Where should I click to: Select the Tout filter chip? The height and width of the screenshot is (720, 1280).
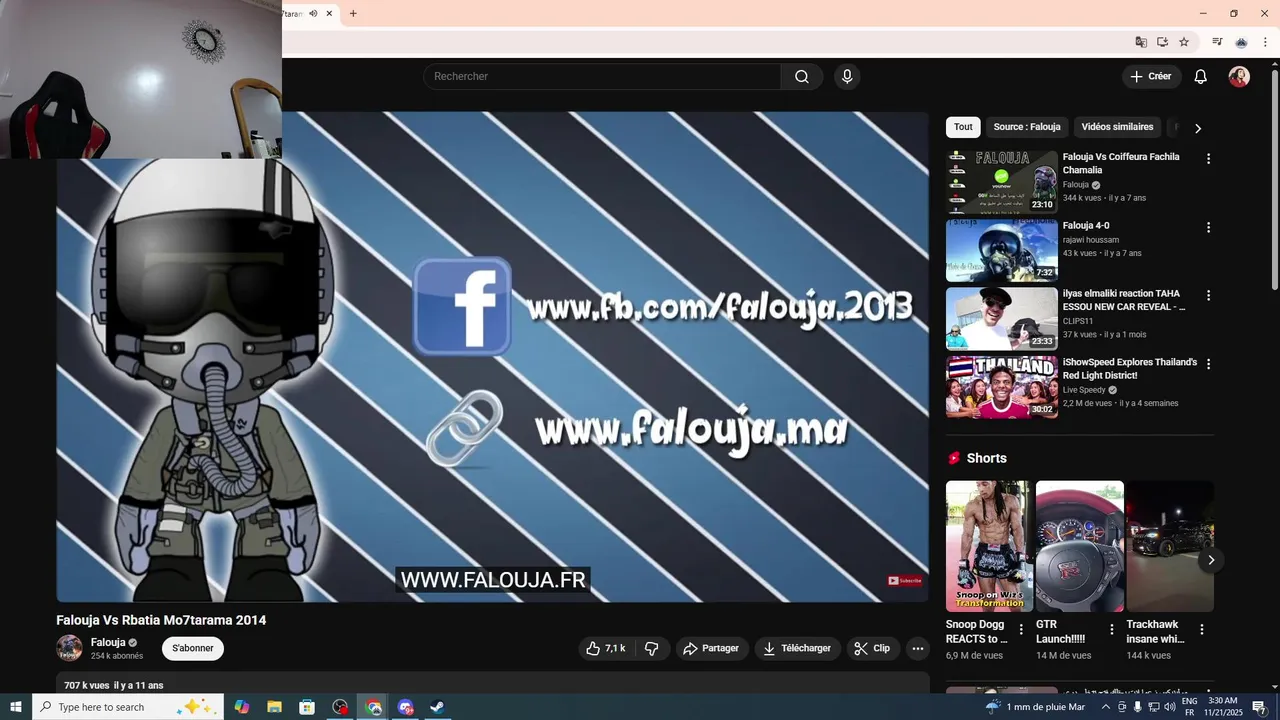click(x=963, y=127)
